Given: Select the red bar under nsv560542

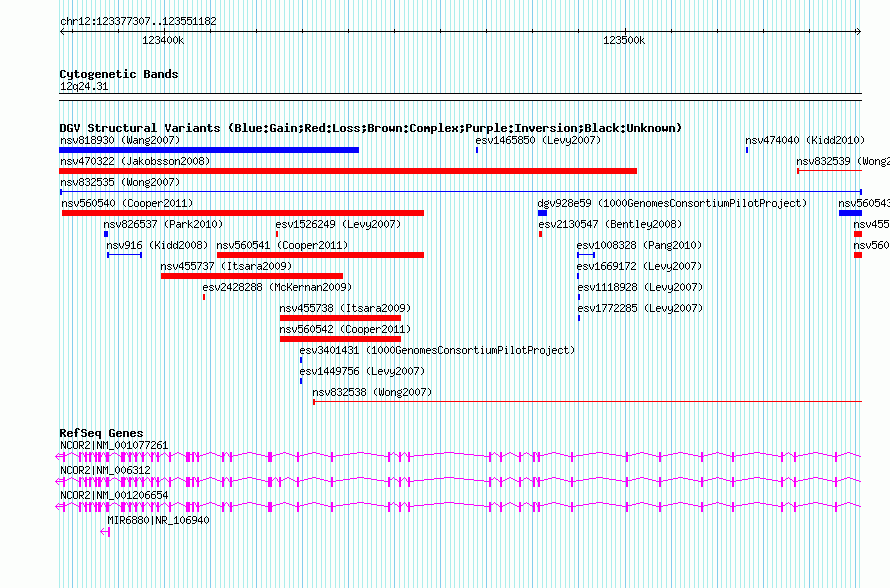Looking at the screenshot, I should click(341, 339).
